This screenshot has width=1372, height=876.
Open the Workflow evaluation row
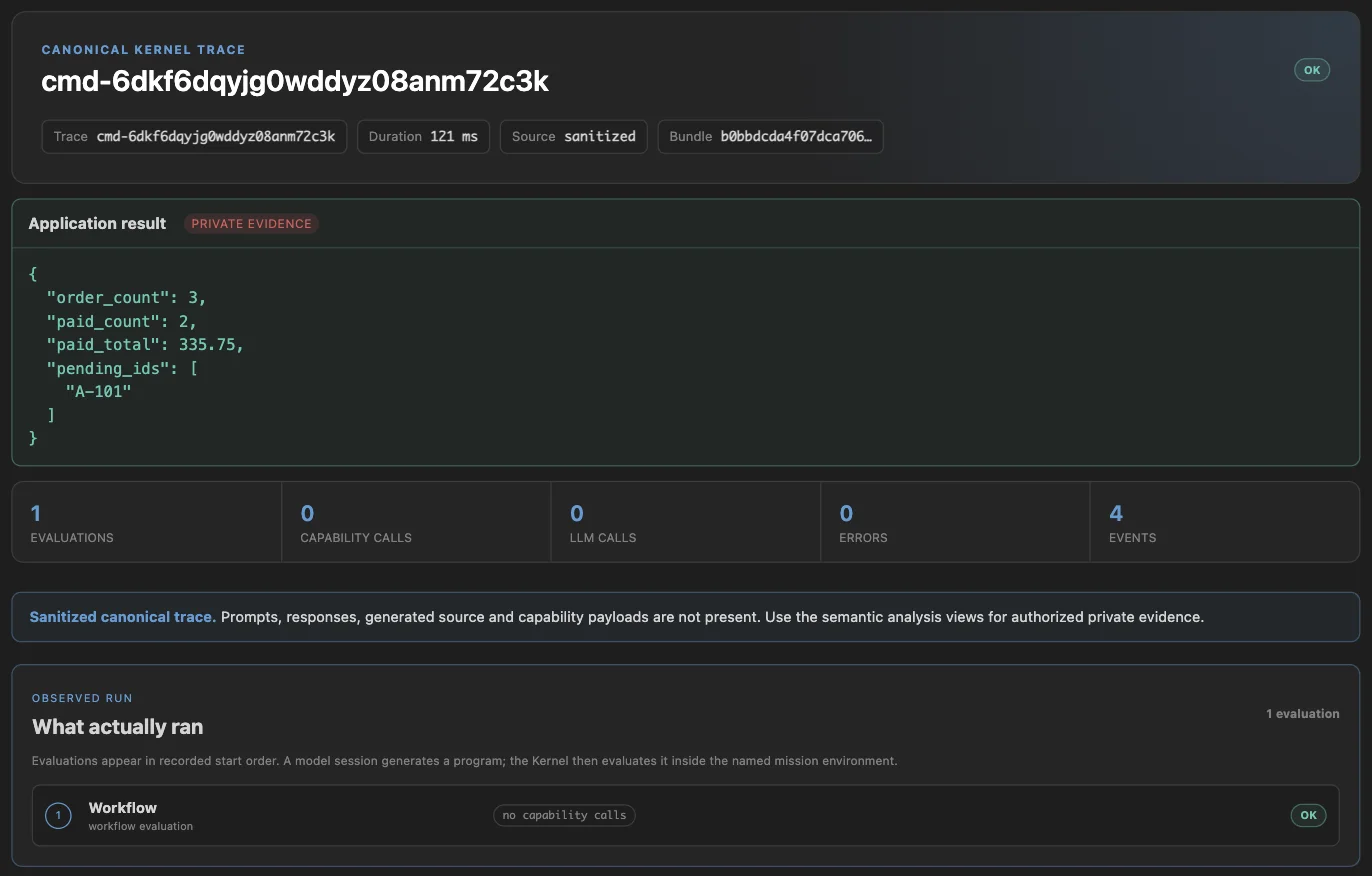(x=685, y=816)
